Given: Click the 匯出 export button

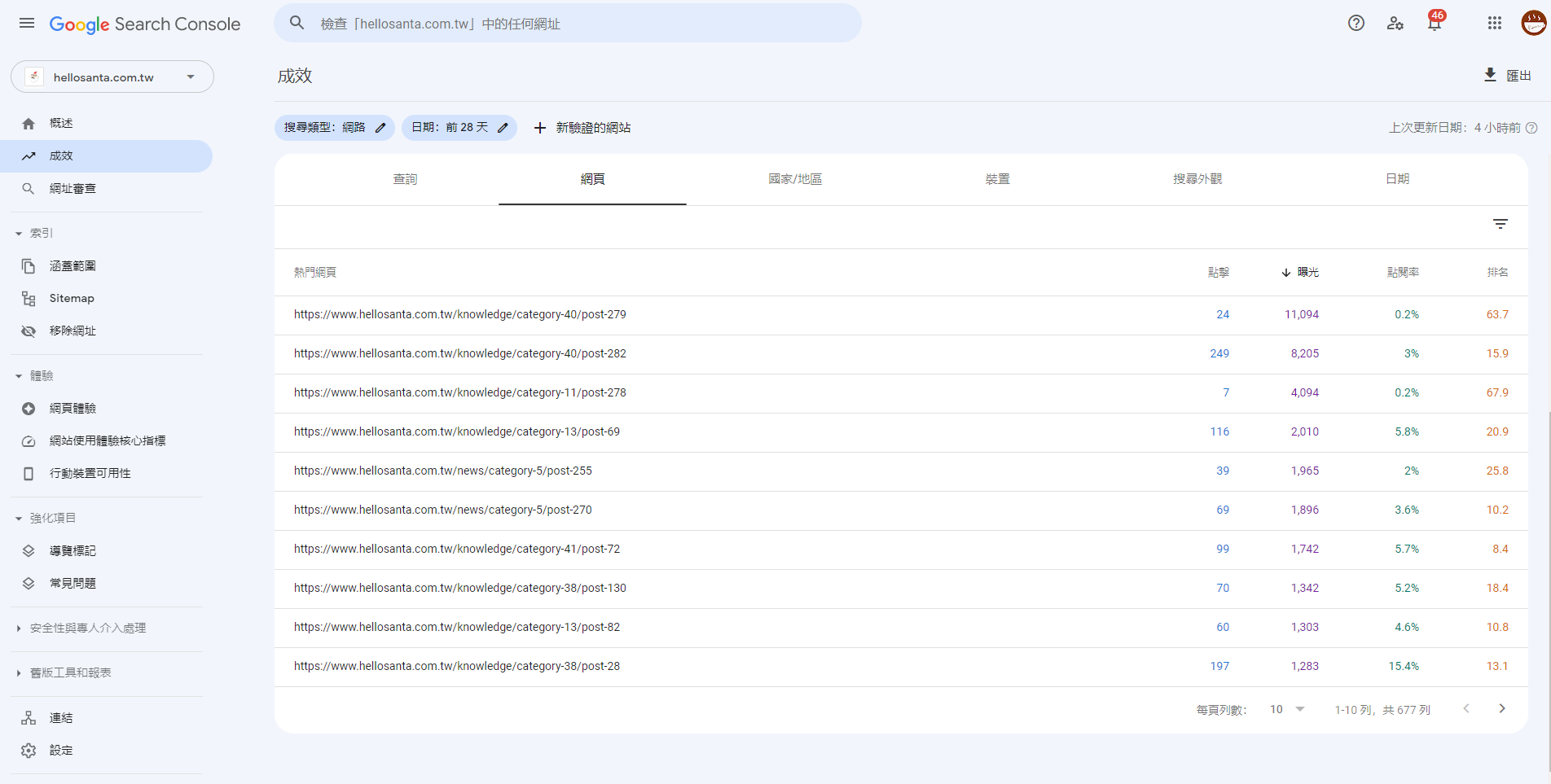Looking at the screenshot, I should [1508, 75].
